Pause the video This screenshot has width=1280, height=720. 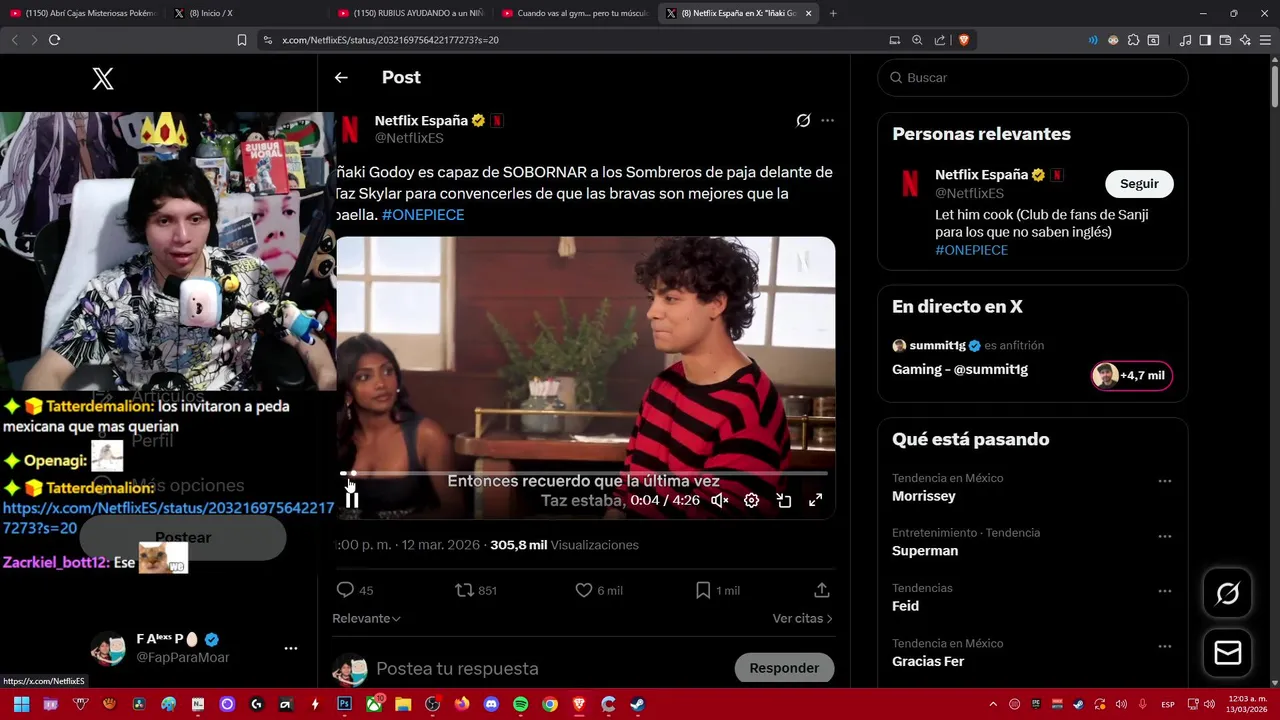352,500
